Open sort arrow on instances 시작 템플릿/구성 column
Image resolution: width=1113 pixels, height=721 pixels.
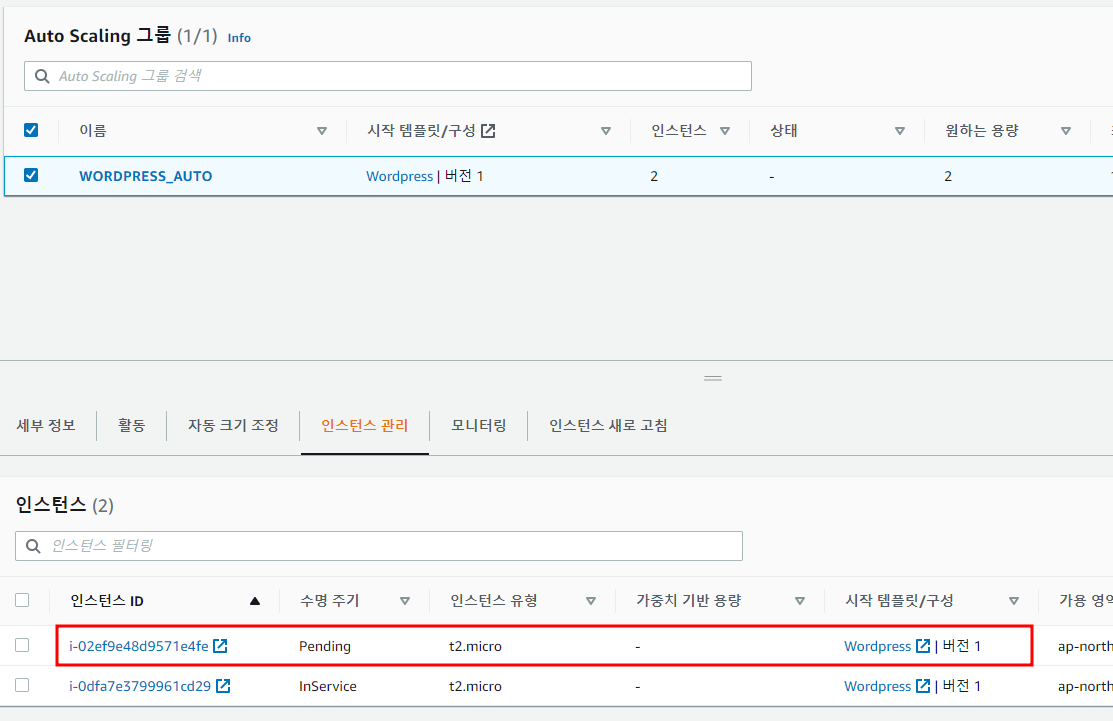point(1014,601)
